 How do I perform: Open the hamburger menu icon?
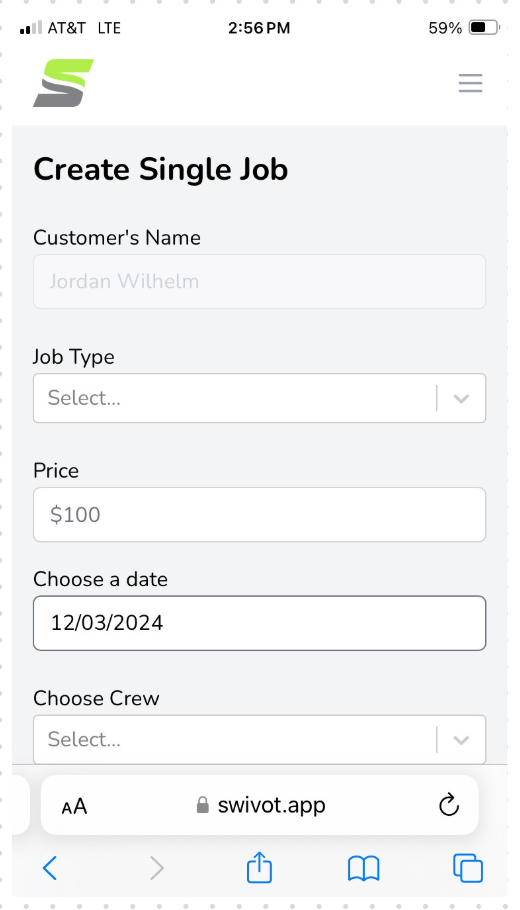[x=470, y=84]
